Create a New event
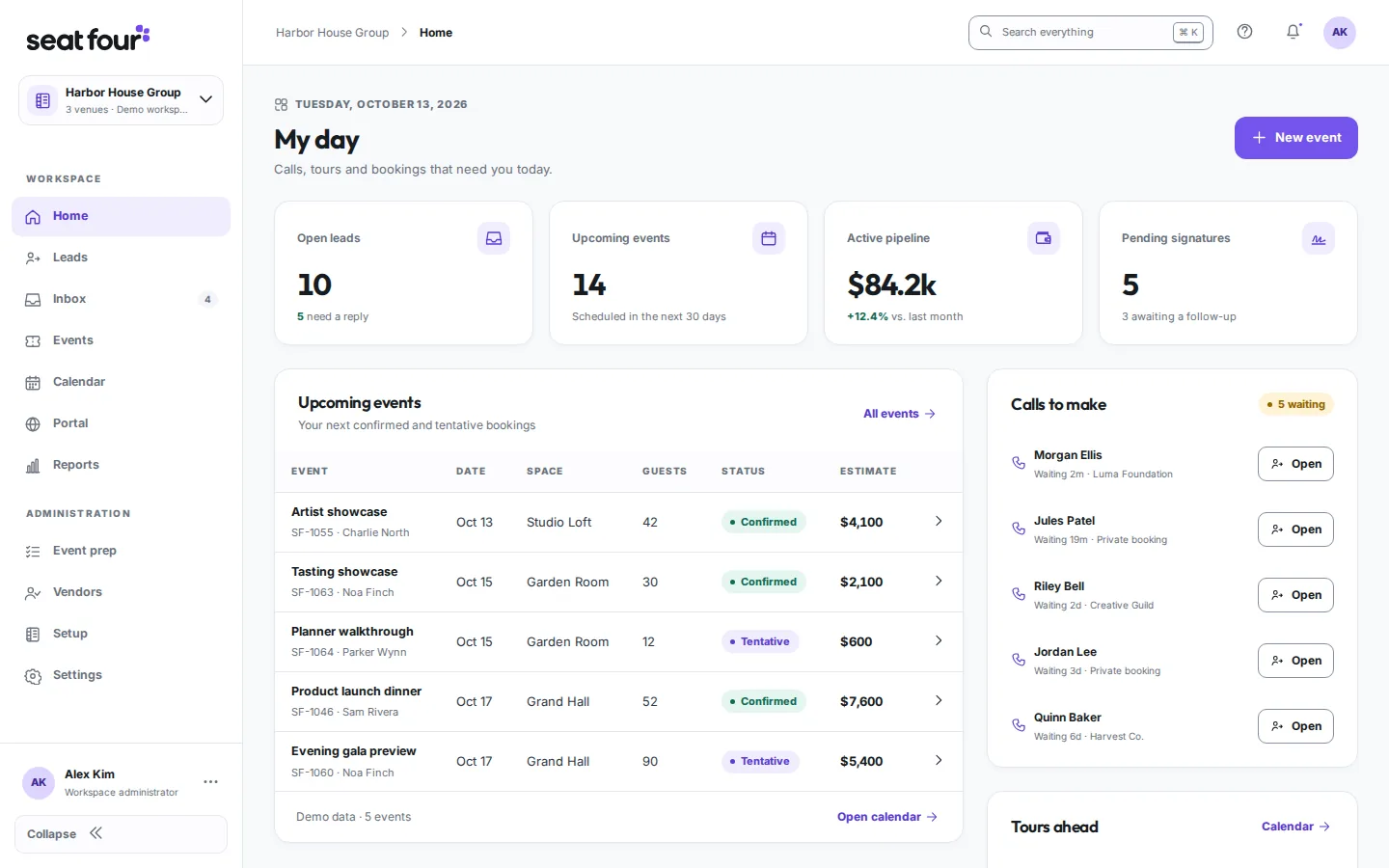1389x868 pixels. [1296, 138]
